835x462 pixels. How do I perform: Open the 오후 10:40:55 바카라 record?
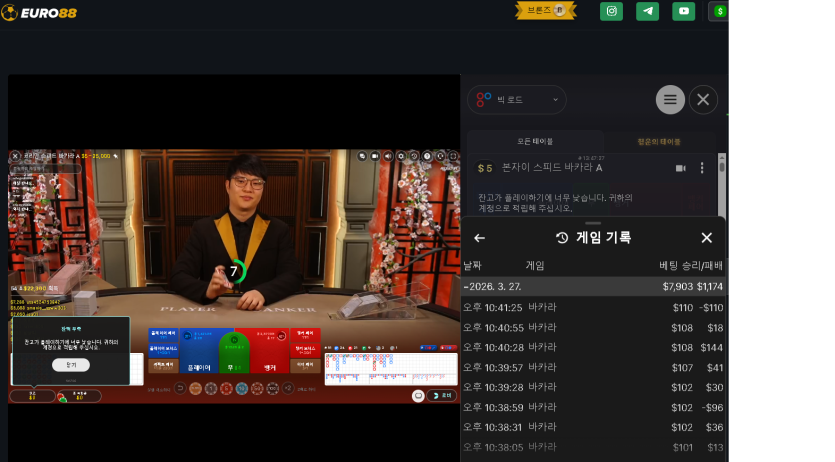click(593, 328)
